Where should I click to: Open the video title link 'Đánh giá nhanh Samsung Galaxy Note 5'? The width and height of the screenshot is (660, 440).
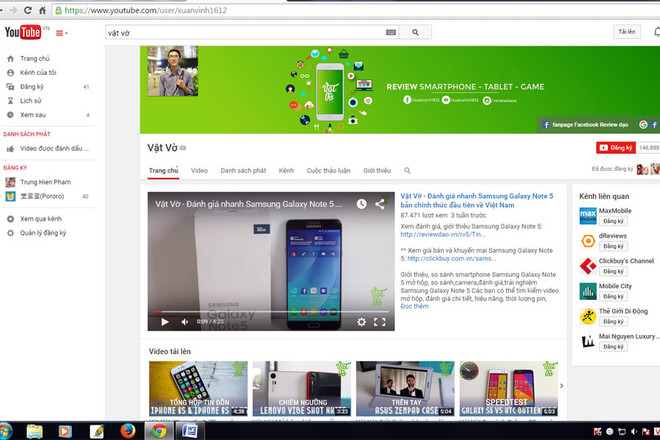point(476,200)
